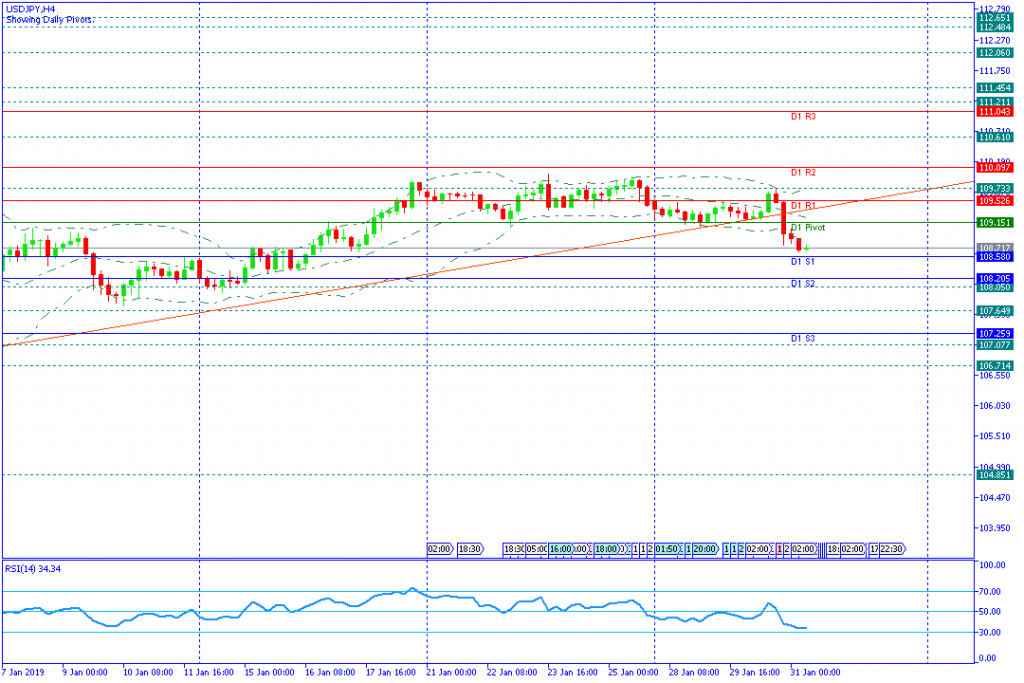Click the 02:00 event marker near 21 Jan
The image size is (1024, 683).
[x=440, y=549]
